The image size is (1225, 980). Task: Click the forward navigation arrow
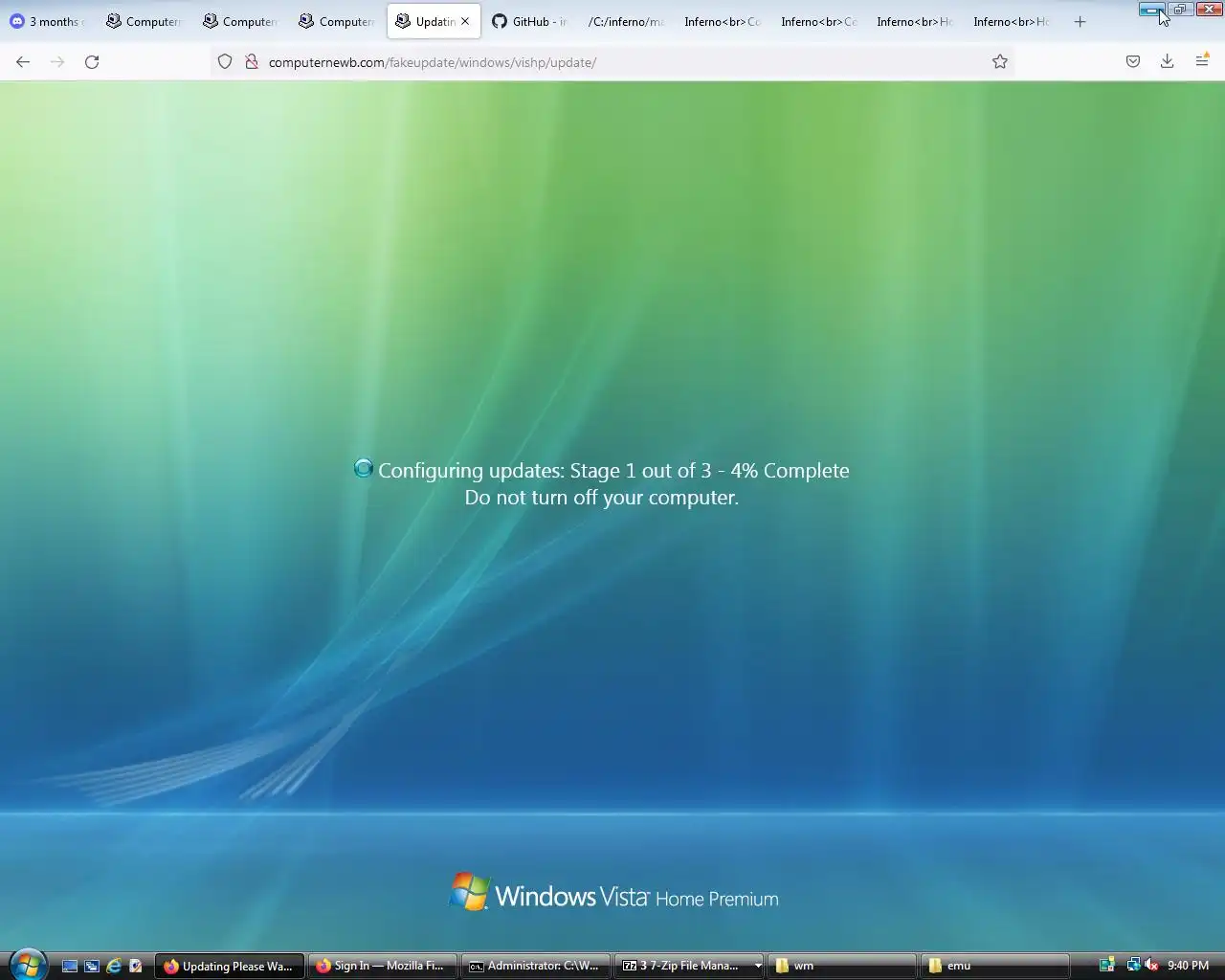pyautogui.click(x=57, y=62)
